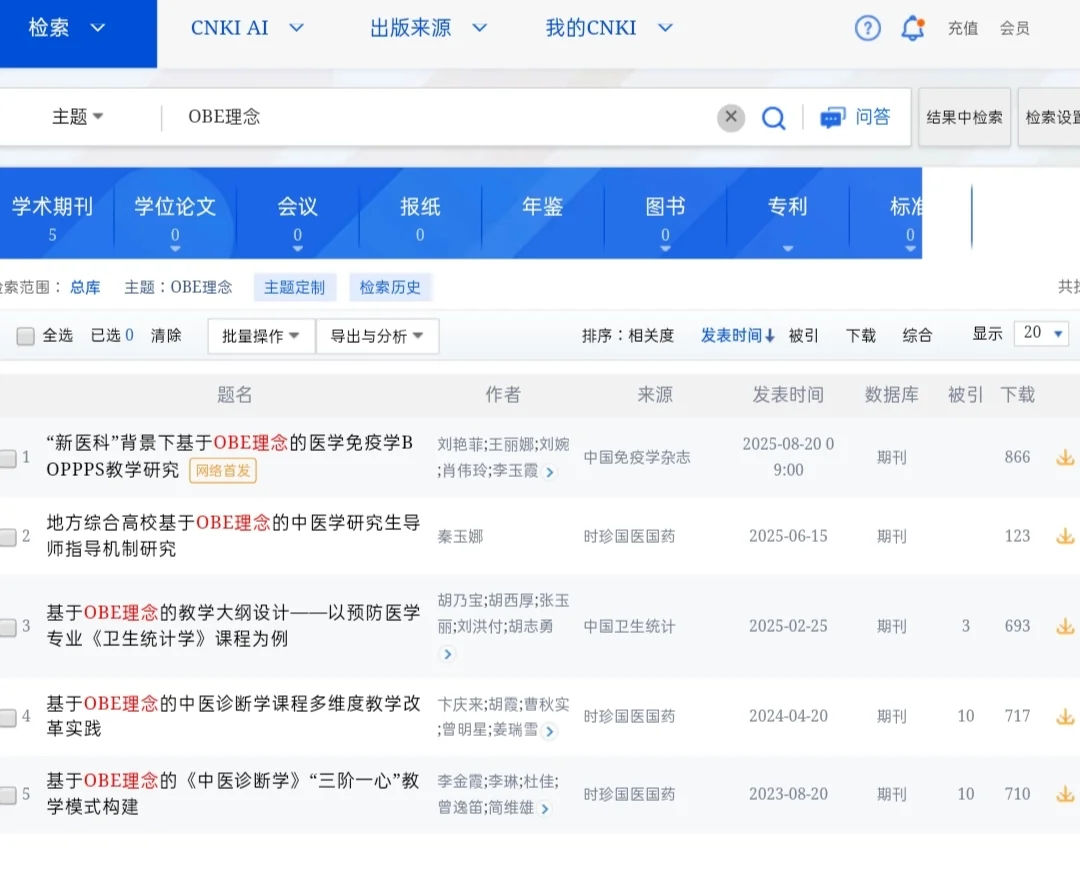Switch to the 学位论文 tab
The image size is (1080, 896).
(176, 207)
